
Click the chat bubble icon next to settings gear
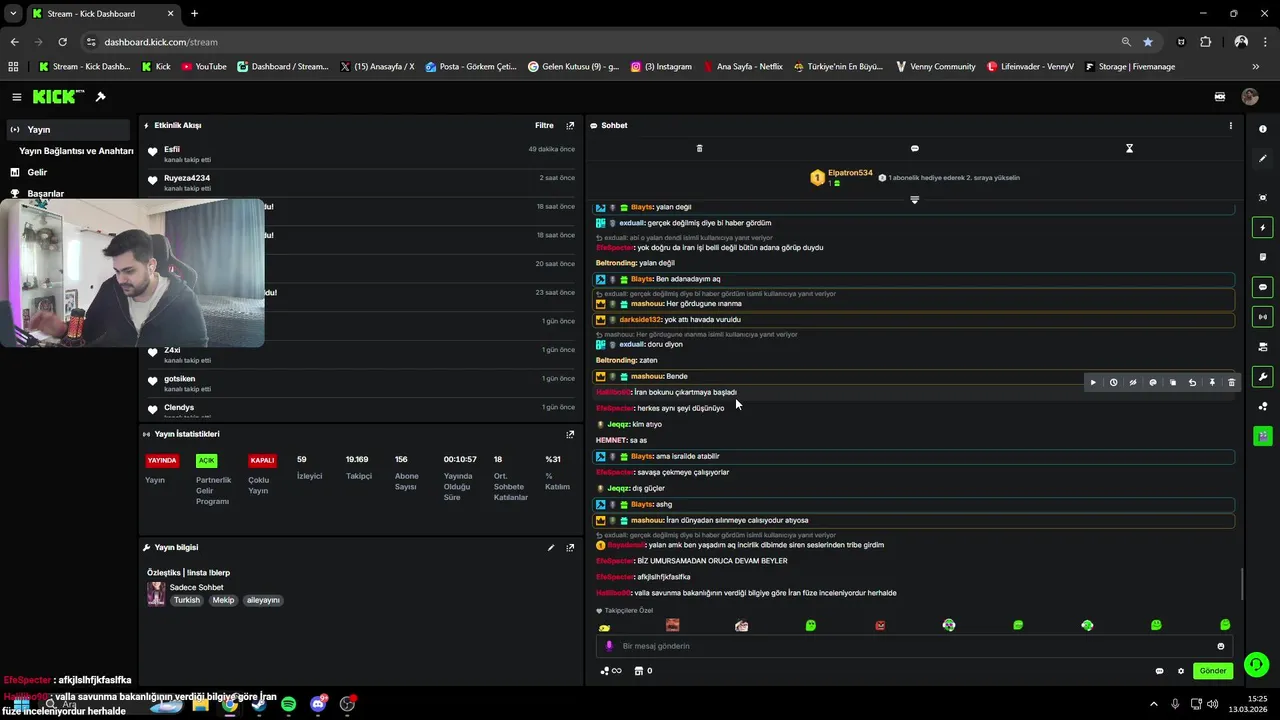coord(1159,671)
